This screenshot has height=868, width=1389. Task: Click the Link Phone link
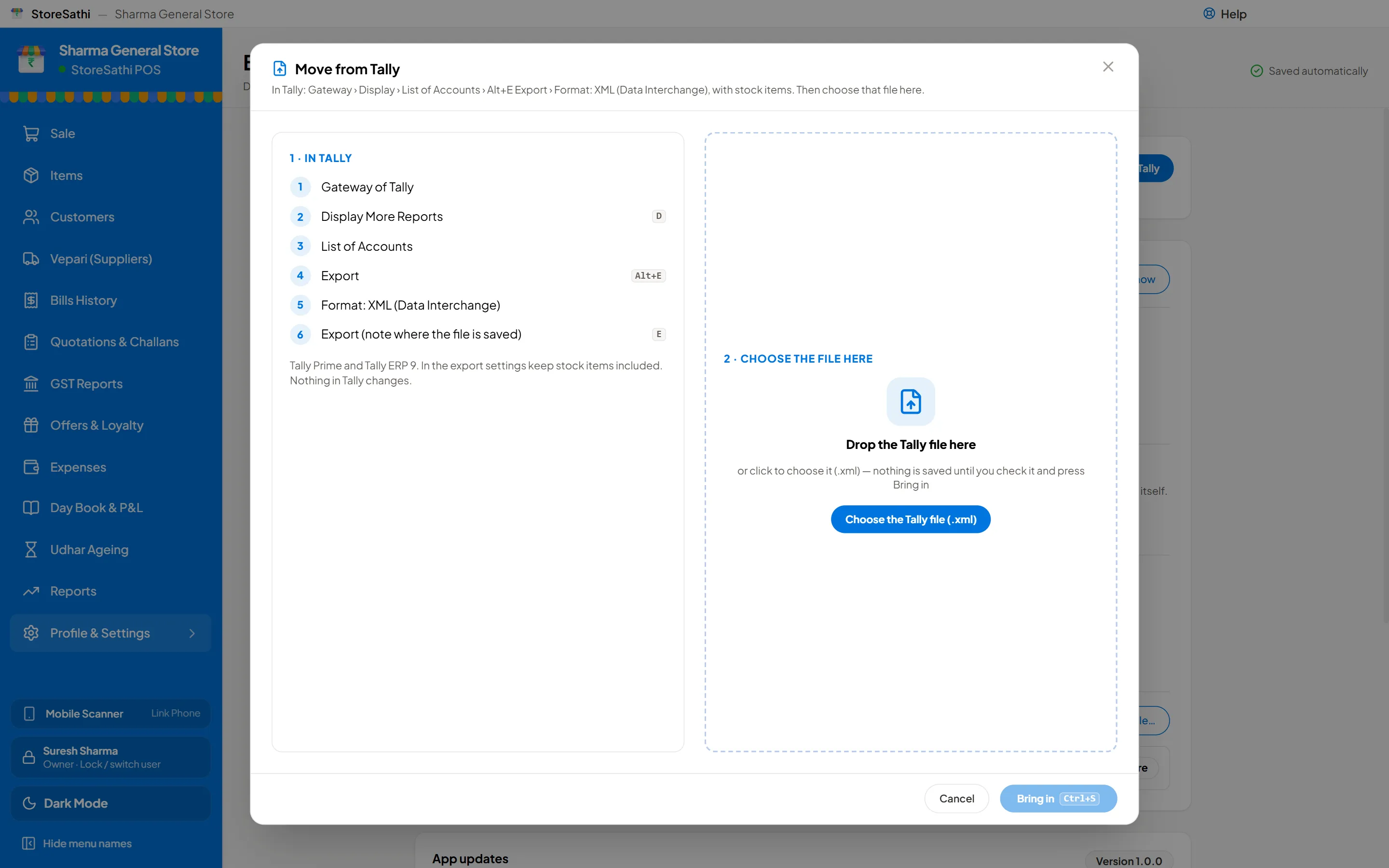[176, 713]
